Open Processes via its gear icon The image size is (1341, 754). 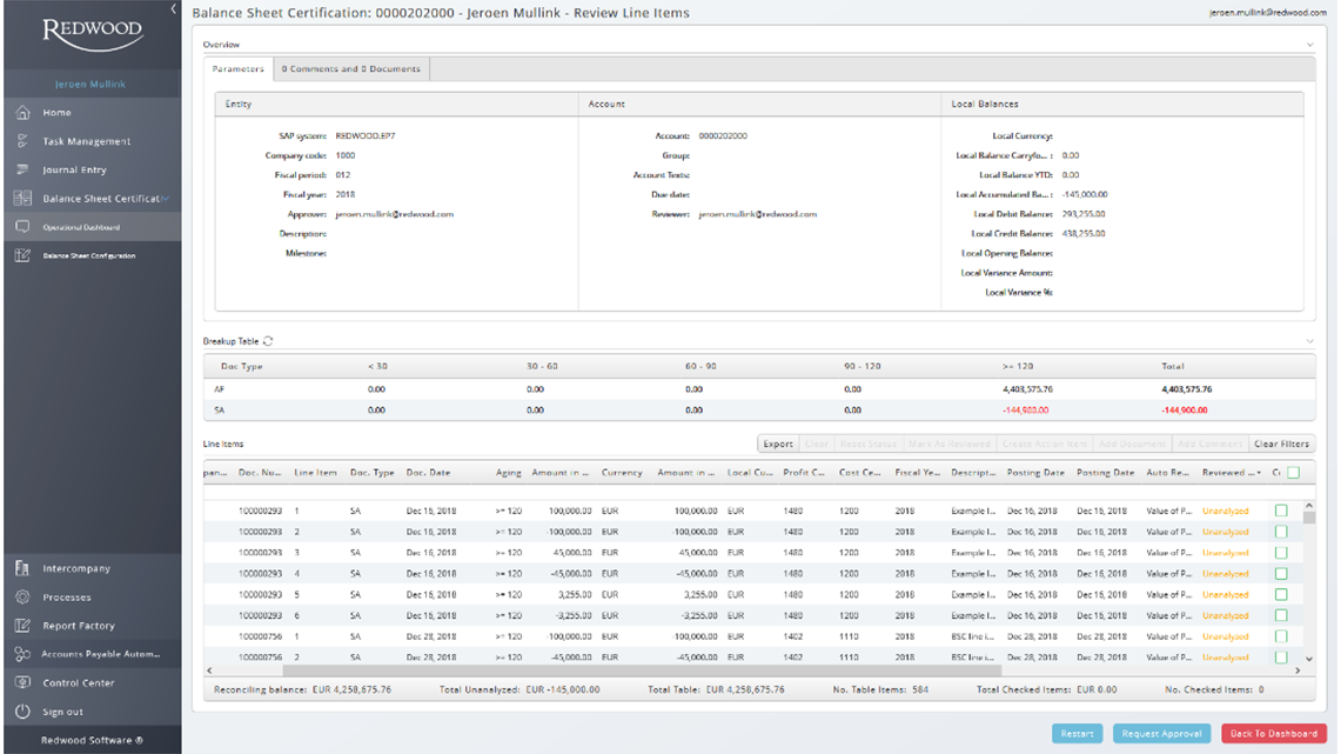pyautogui.click(x=22, y=597)
